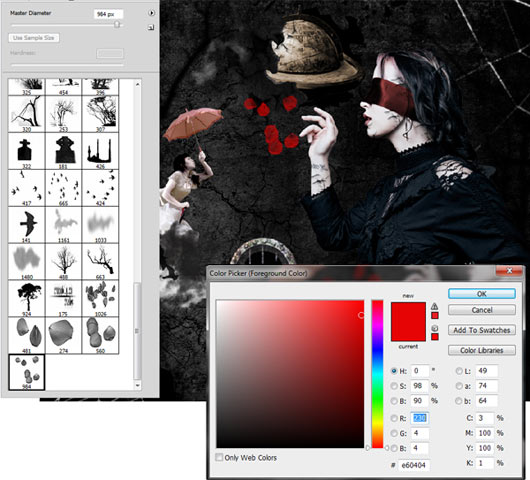The image size is (530, 480).
Task: Choose the leaning dead tree brush 320
Action: coord(26,114)
